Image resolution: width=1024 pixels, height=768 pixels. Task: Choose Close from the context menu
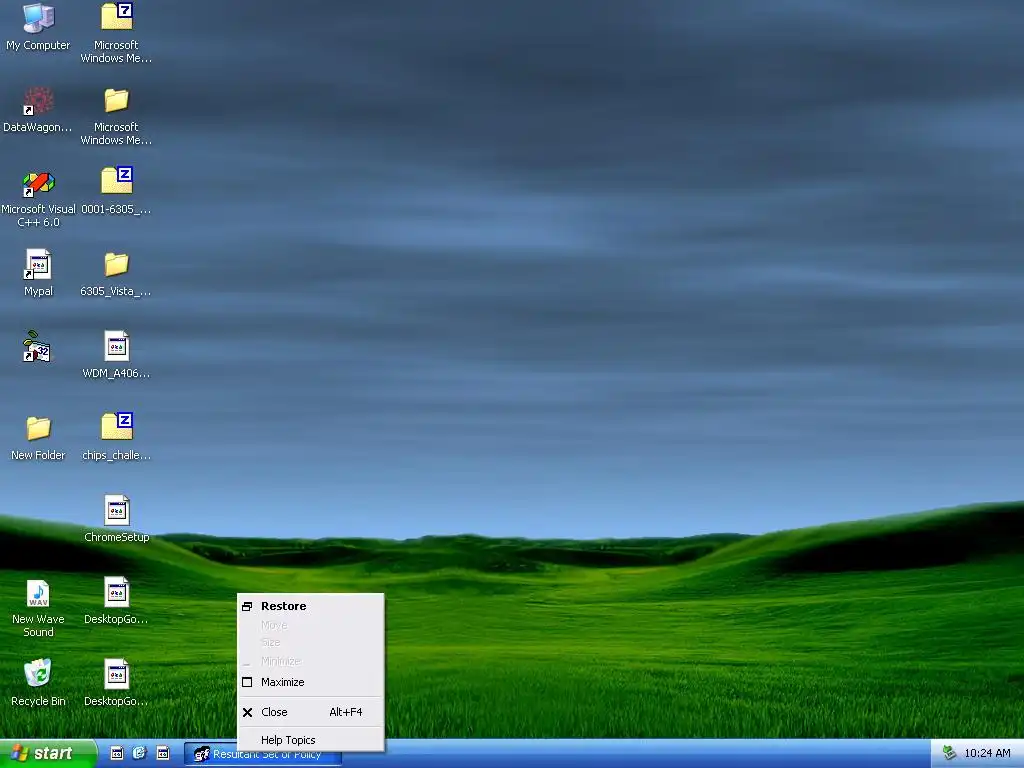[x=311, y=712]
